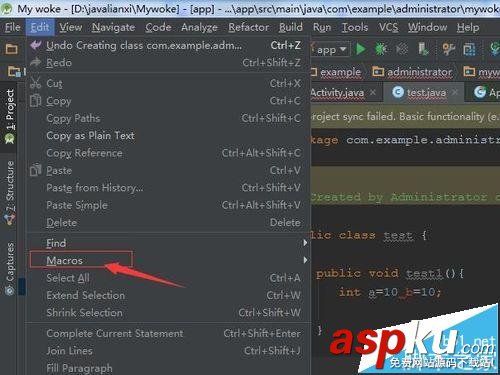This screenshot has width=500, height=375.
Task: Open the Build menu
Action: point(291,27)
